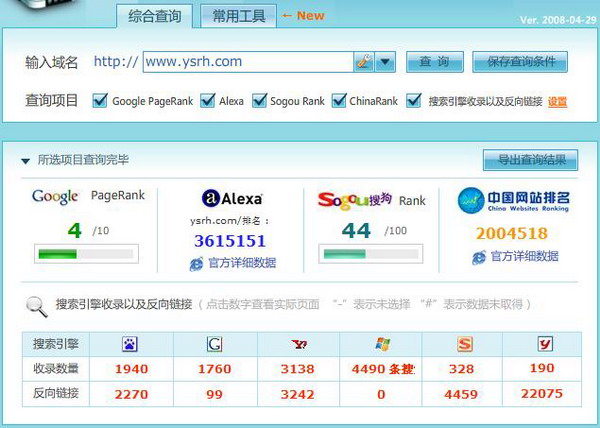Click the Alexa logo
600x428 pixels.
(232, 199)
